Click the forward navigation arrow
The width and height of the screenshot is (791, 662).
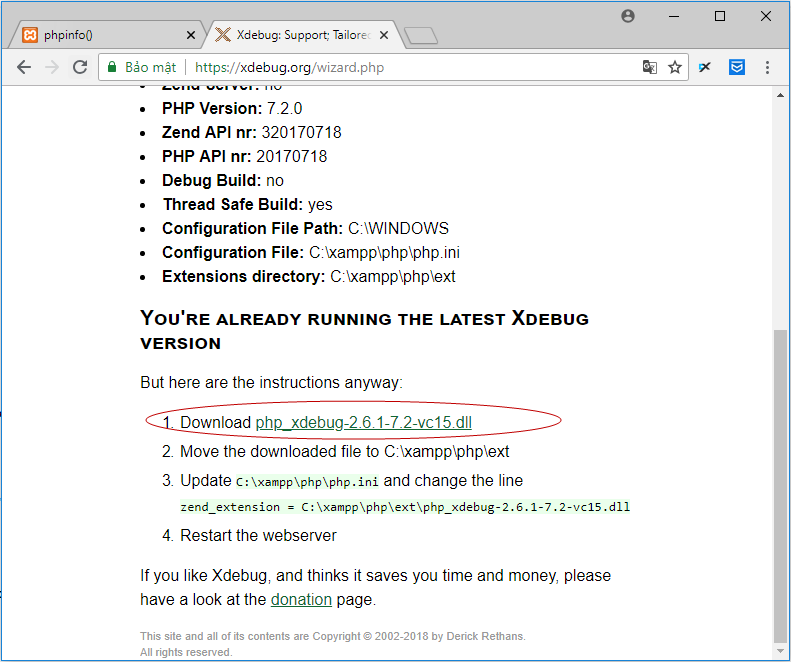click(x=52, y=67)
